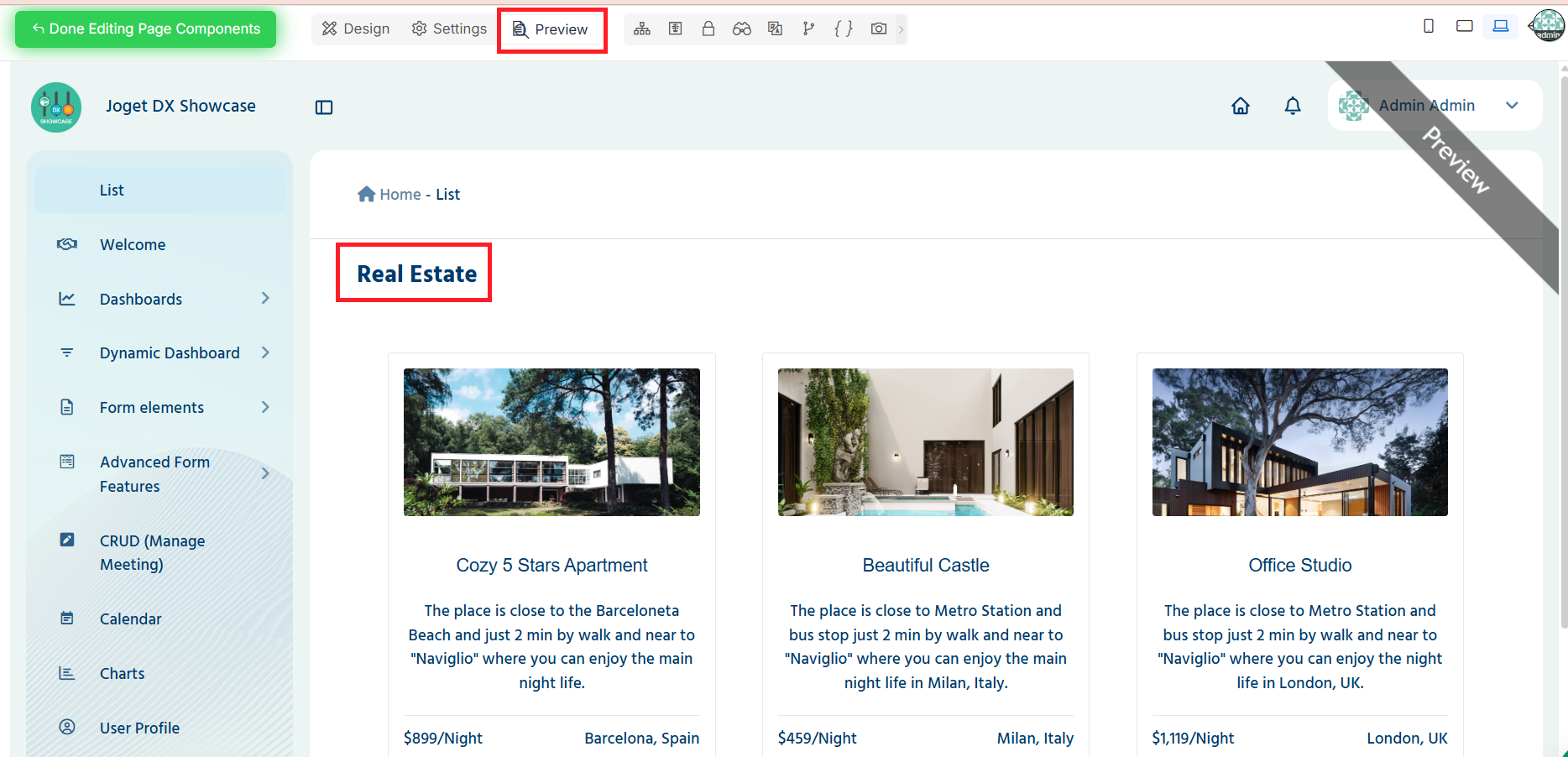Open the tree viewer hierarchy icon
This screenshot has width=1568, height=757.
pyautogui.click(x=642, y=29)
